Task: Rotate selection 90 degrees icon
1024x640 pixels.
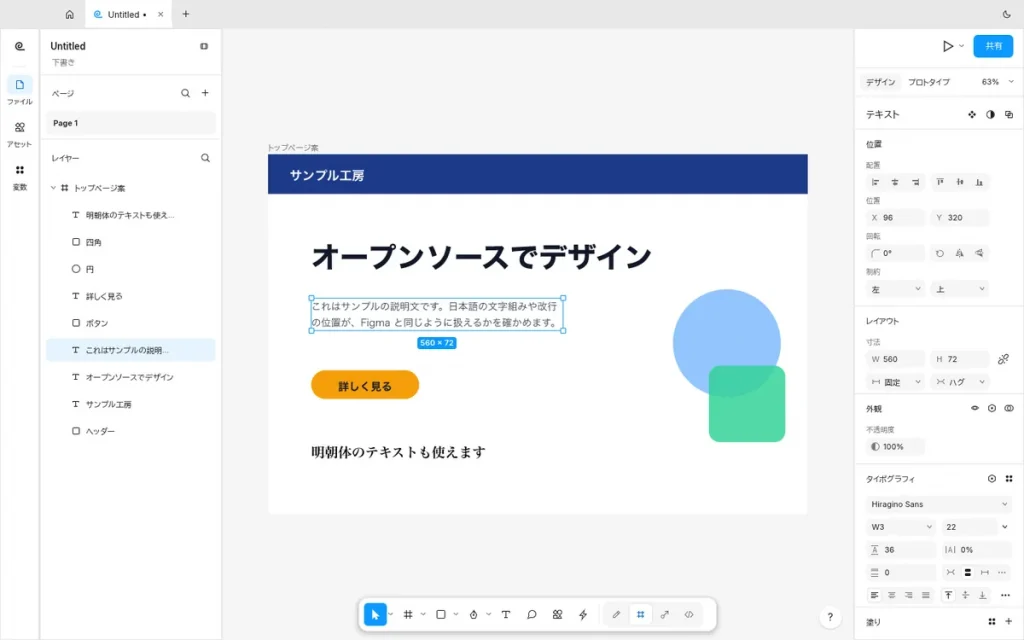Action: tap(940, 253)
